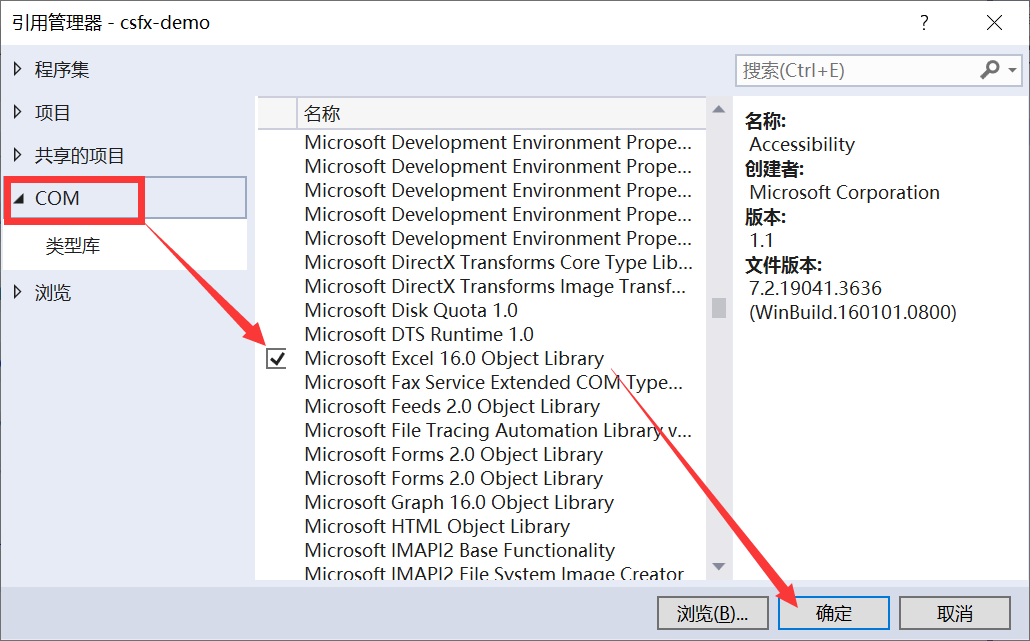
Task: Select Microsoft IMAPI2 Base Functionality
Action: click(460, 550)
